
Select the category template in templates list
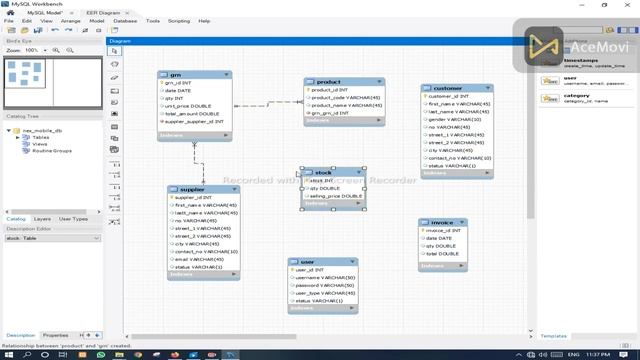586,98
